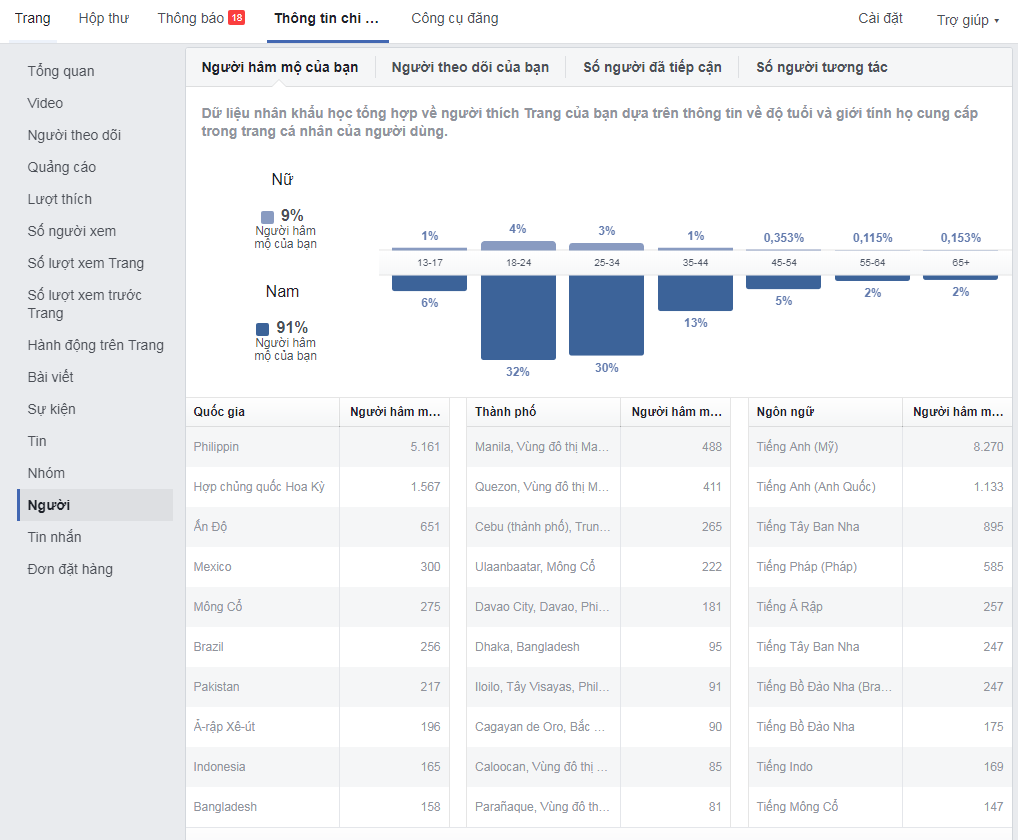Go to Hành động trên Trang section
Image resolution: width=1018 pixels, height=840 pixels.
click(x=95, y=345)
